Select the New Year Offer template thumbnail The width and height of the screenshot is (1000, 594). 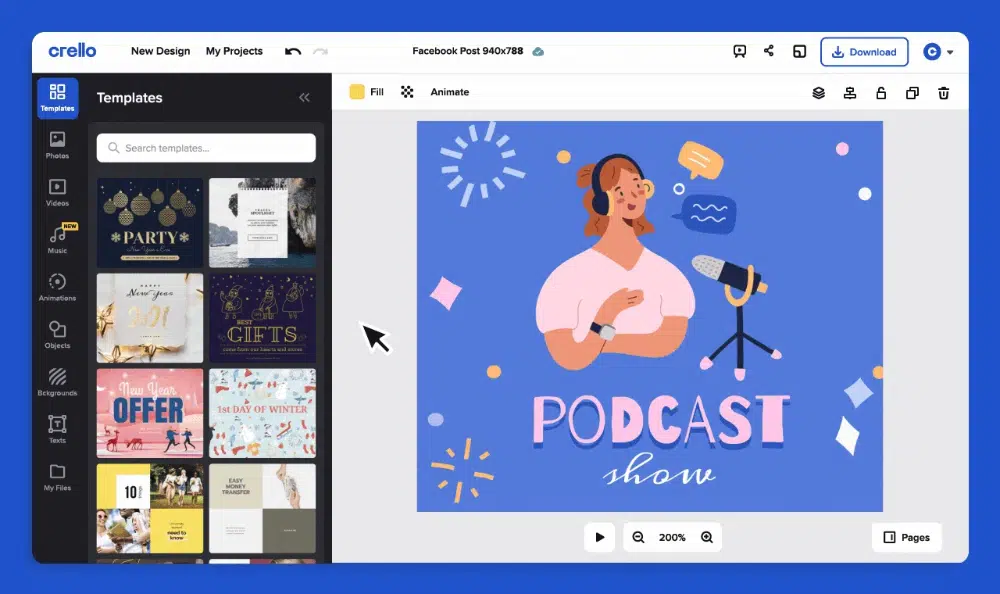point(150,412)
